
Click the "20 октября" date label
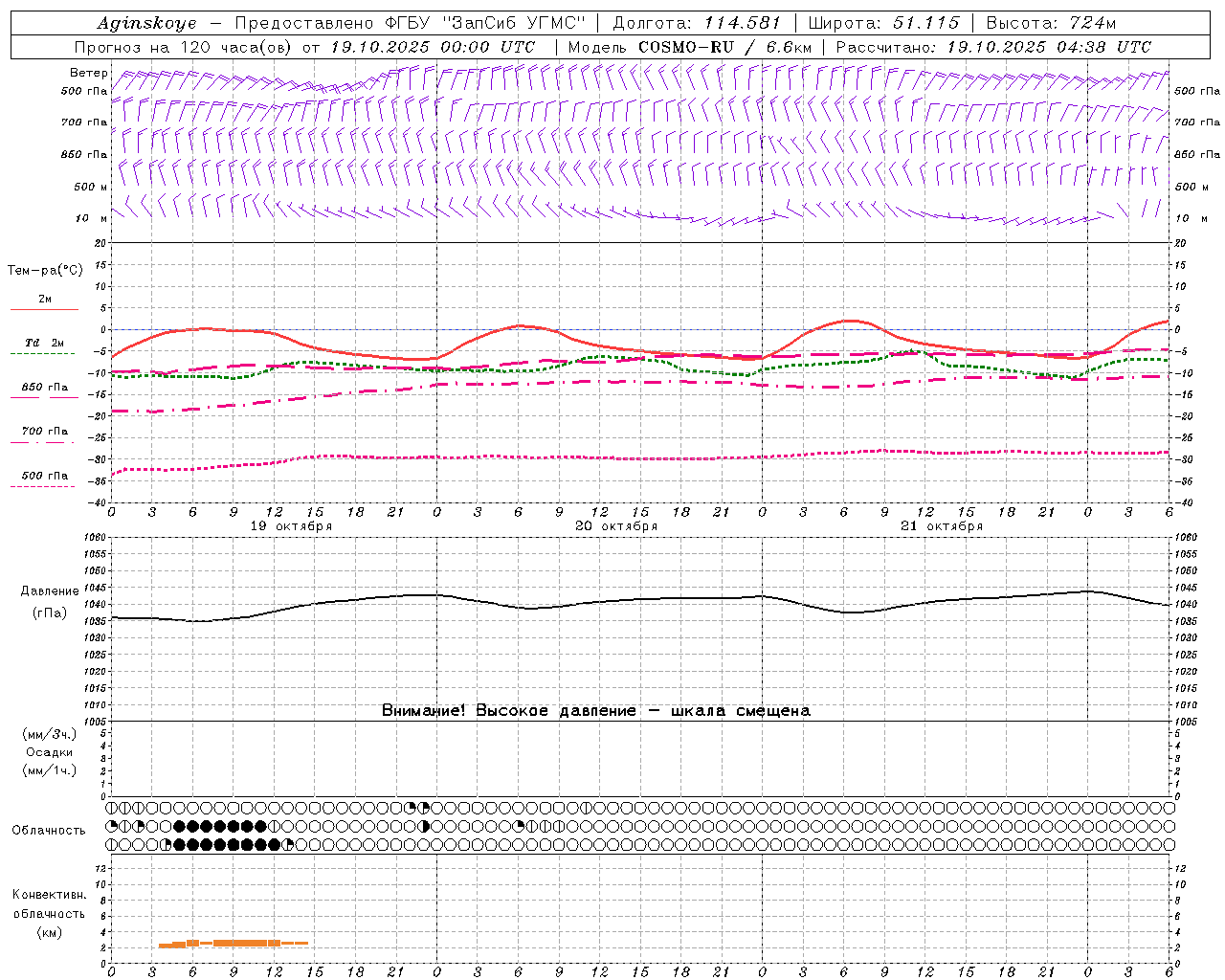[x=616, y=526]
